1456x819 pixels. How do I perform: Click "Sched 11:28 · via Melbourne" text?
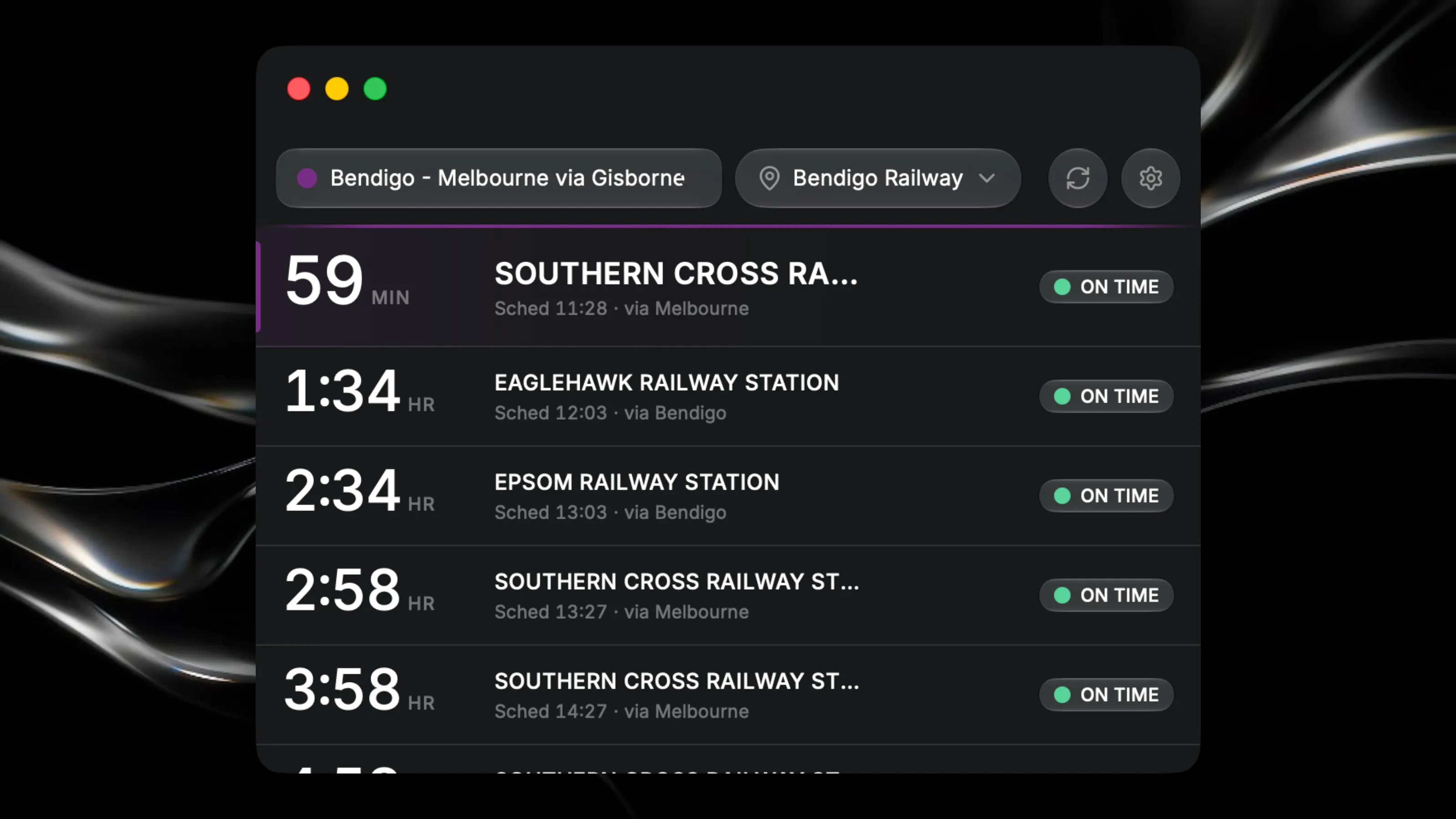coord(621,308)
